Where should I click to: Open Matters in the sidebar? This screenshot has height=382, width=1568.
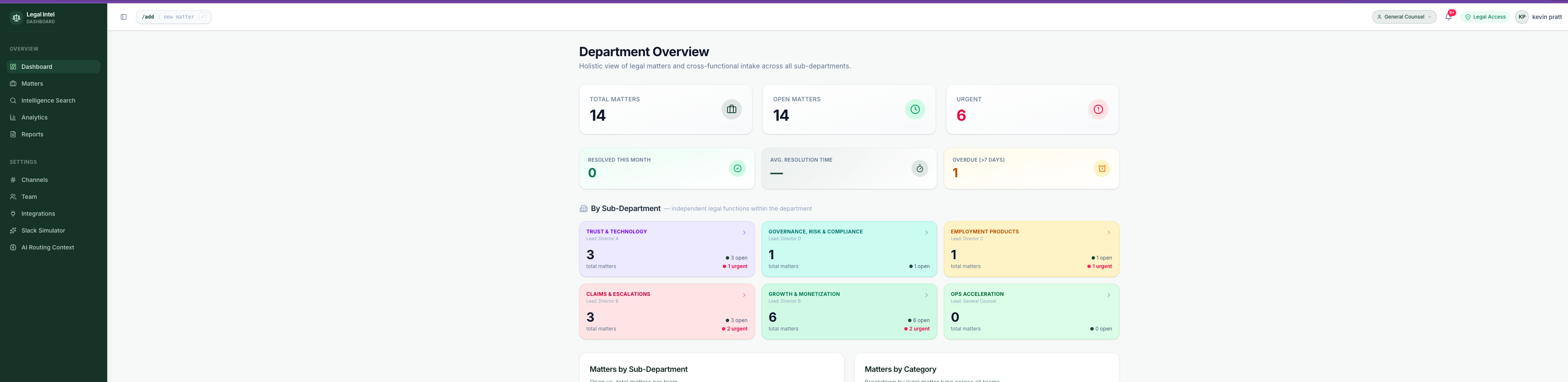(32, 84)
